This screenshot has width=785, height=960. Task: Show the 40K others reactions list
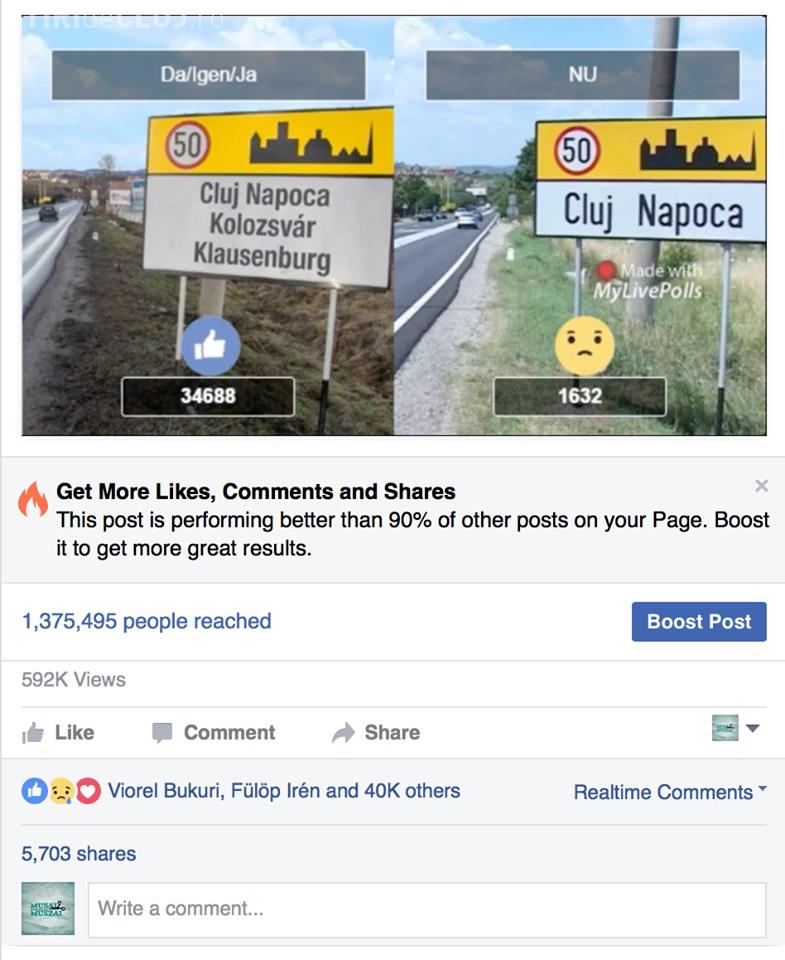tap(412, 790)
